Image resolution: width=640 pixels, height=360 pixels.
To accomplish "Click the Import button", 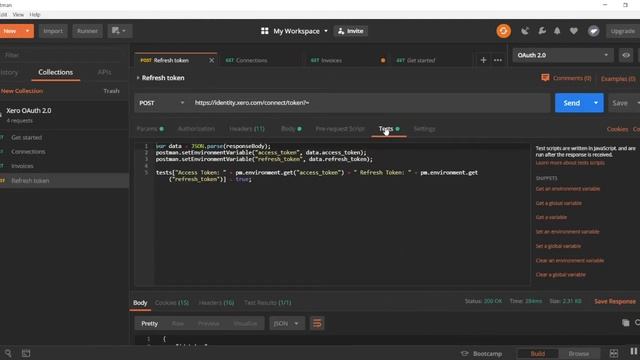I will point(53,31).
